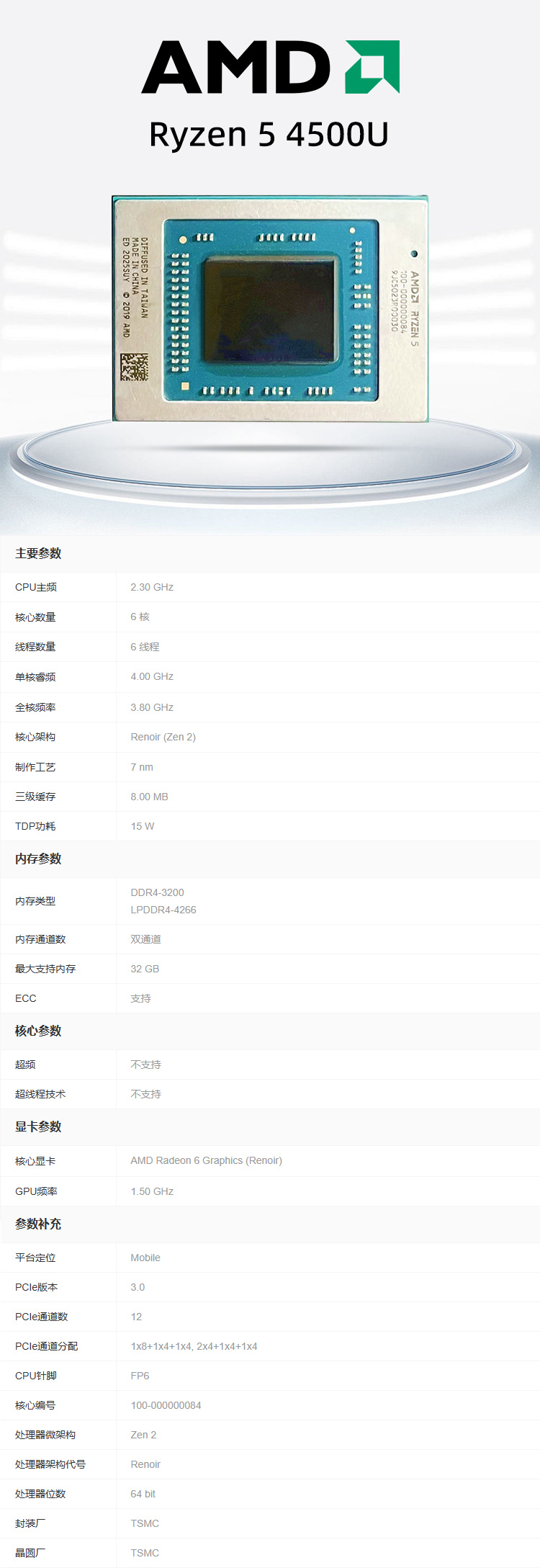Viewport: 540px width, 1568px height.
Task: Click the 6 线程 value
Action: tap(145, 647)
